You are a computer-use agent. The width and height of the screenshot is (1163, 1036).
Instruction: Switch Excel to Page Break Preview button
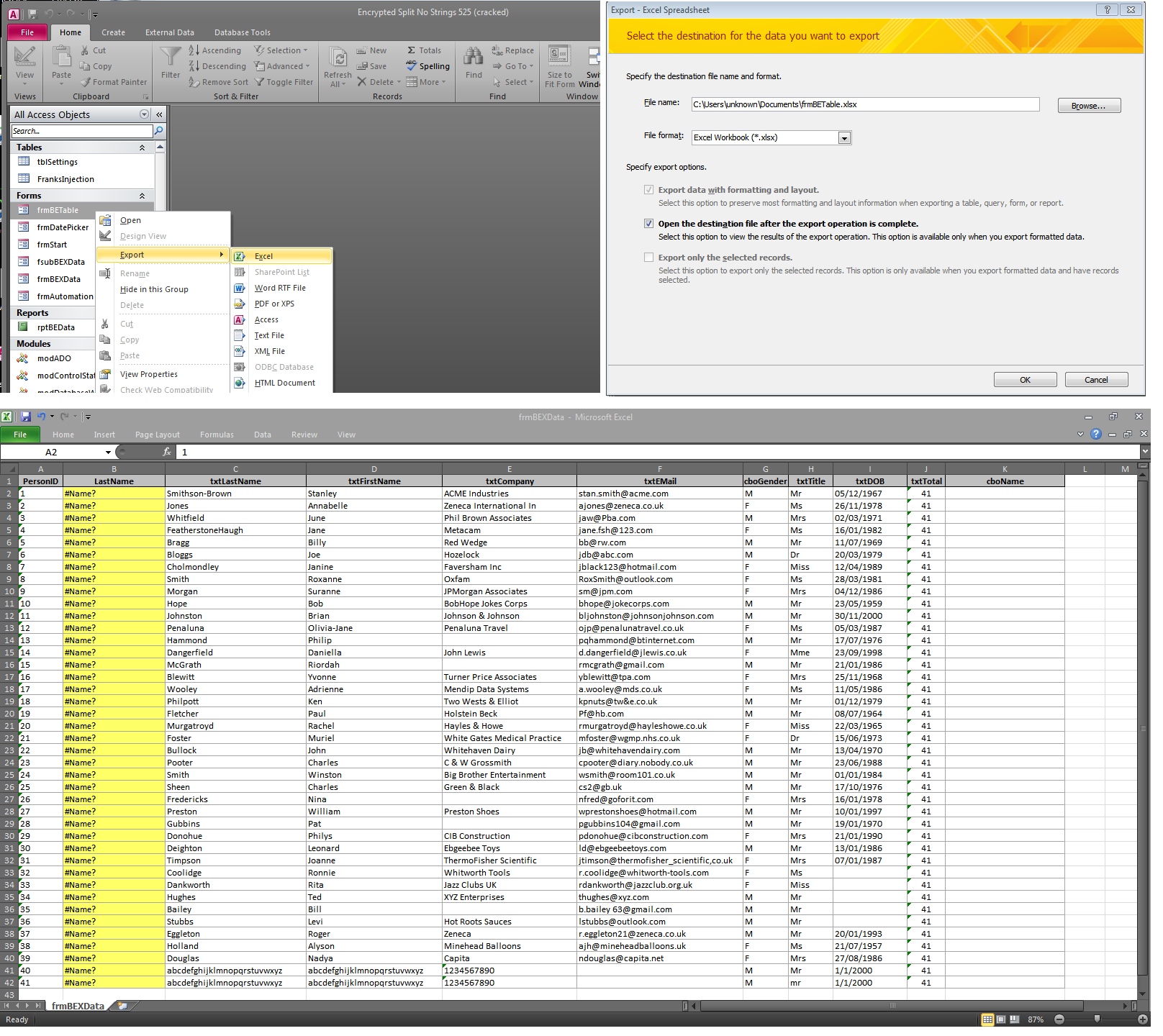coord(1015,1019)
